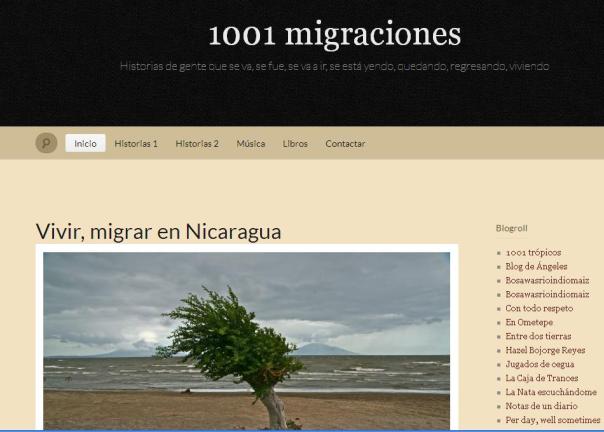Select the Inicio menu item

(85, 143)
